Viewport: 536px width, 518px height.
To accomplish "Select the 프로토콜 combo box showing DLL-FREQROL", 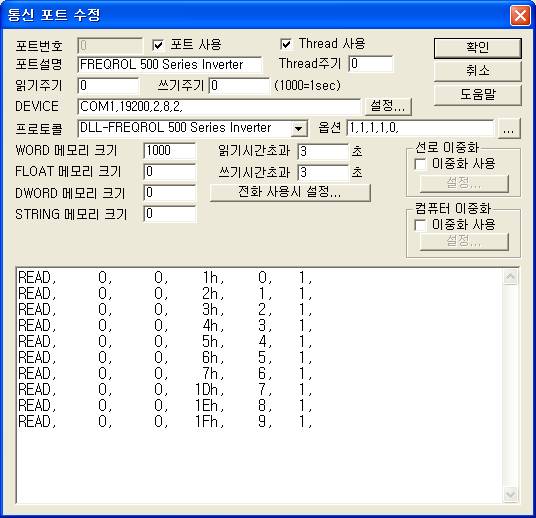I will pos(193,129).
